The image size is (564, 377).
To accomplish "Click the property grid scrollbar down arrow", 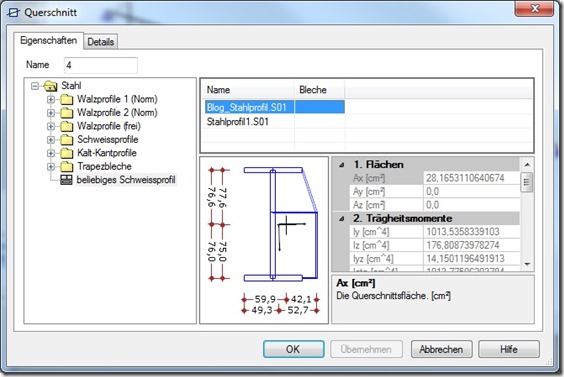I will click(x=527, y=264).
